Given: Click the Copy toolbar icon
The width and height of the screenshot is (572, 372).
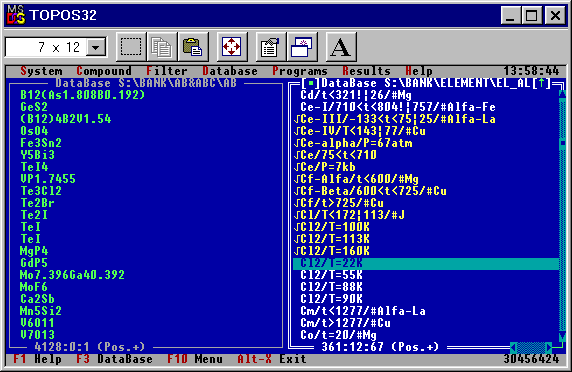Looking at the screenshot, I should [162, 47].
